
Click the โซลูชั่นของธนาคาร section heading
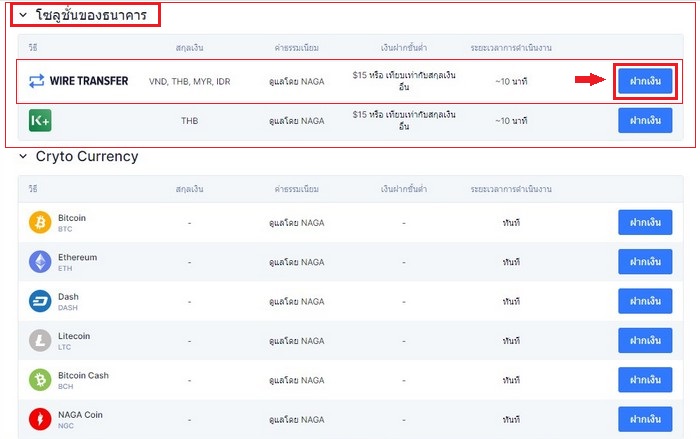[92, 15]
